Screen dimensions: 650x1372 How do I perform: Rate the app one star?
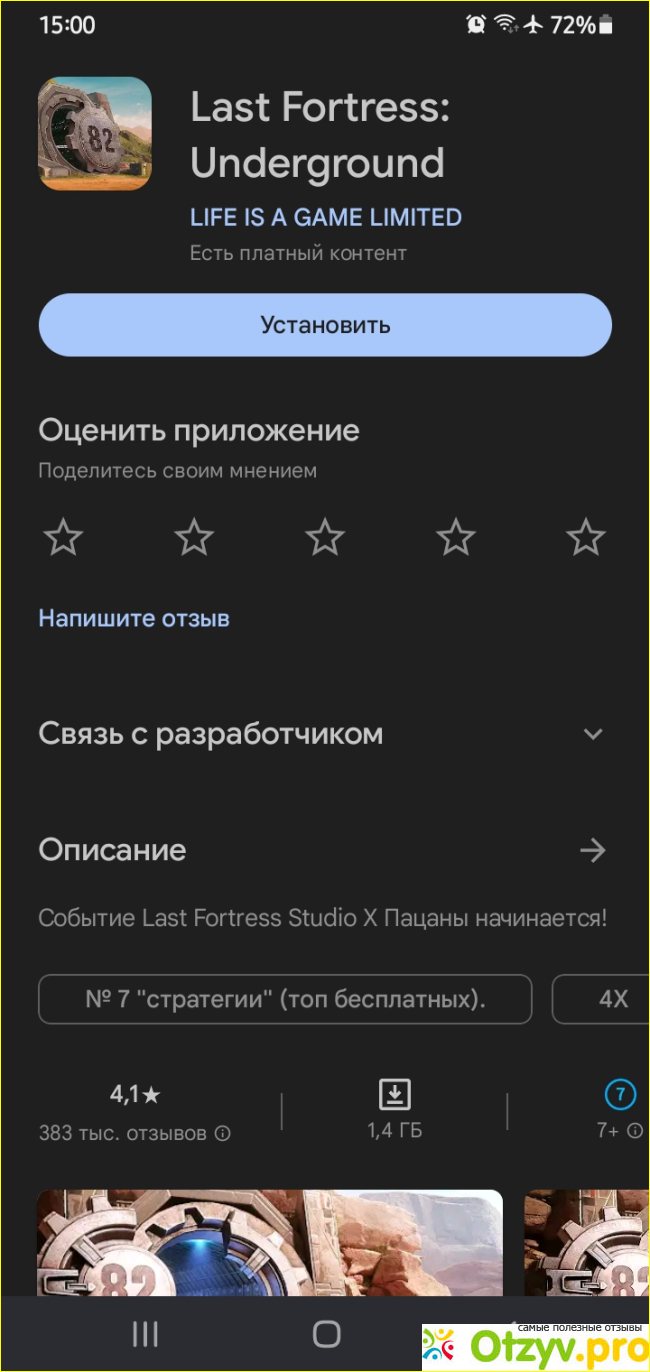(x=63, y=538)
